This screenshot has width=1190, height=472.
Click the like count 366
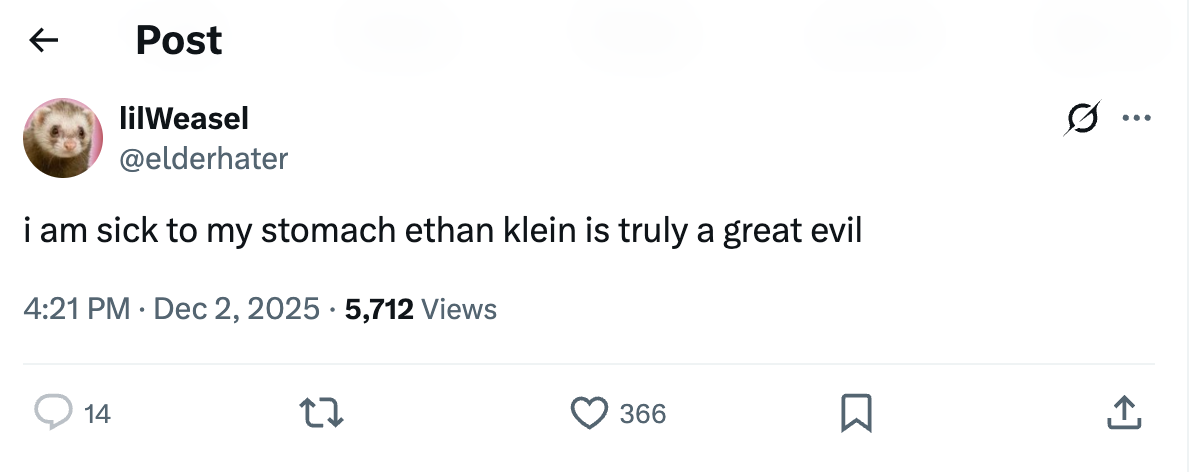coord(643,413)
